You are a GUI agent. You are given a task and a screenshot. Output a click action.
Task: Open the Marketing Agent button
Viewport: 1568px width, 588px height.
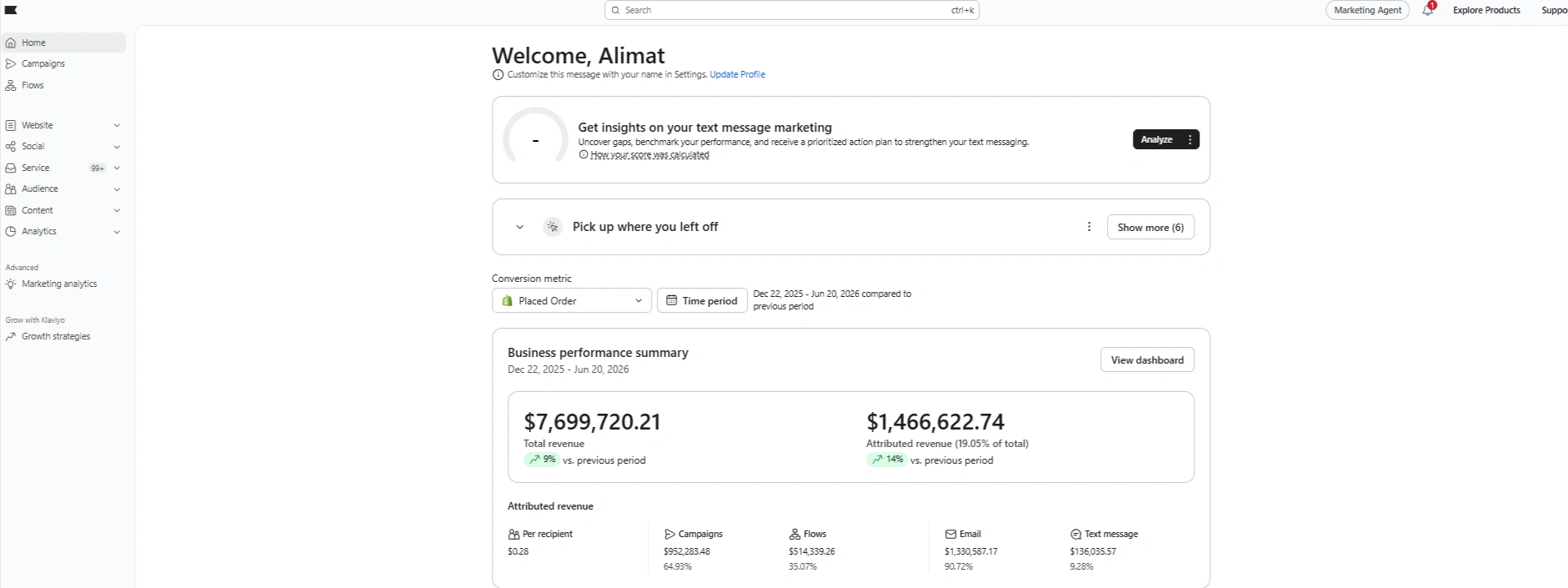(x=1367, y=10)
